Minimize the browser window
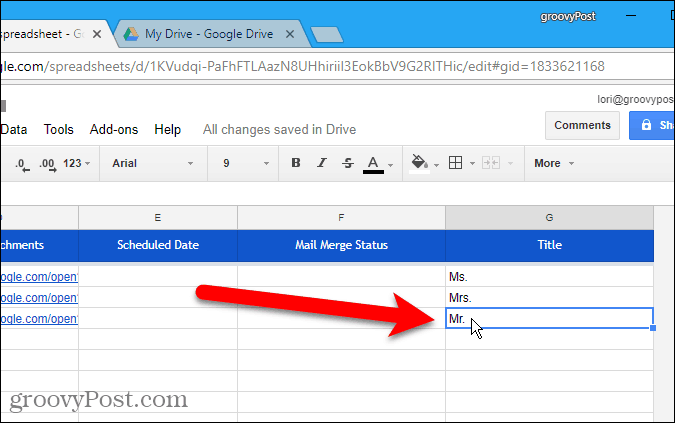The image size is (675, 423). 631,16
